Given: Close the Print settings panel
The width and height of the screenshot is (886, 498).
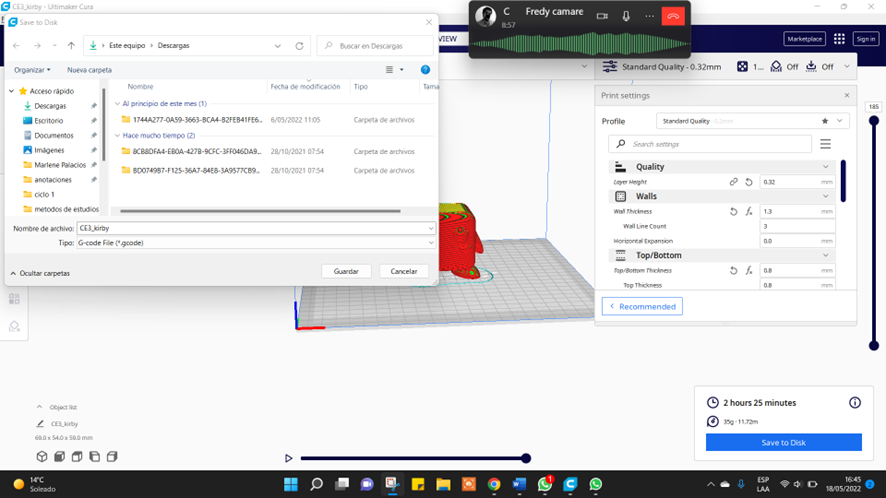Looking at the screenshot, I should coord(846,96).
